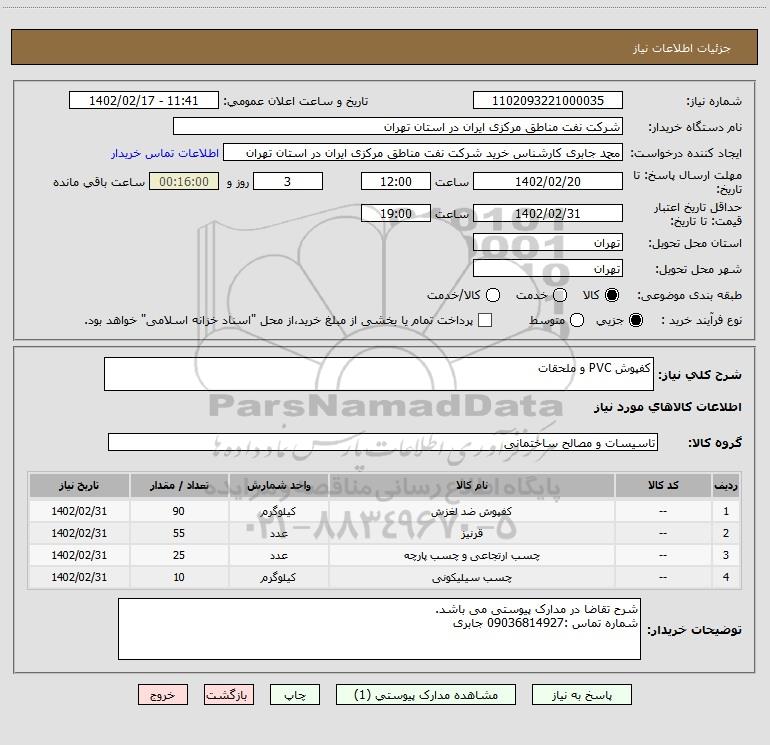Click the نام کالا column header
The height and width of the screenshot is (745, 770).
click(471, 485)
